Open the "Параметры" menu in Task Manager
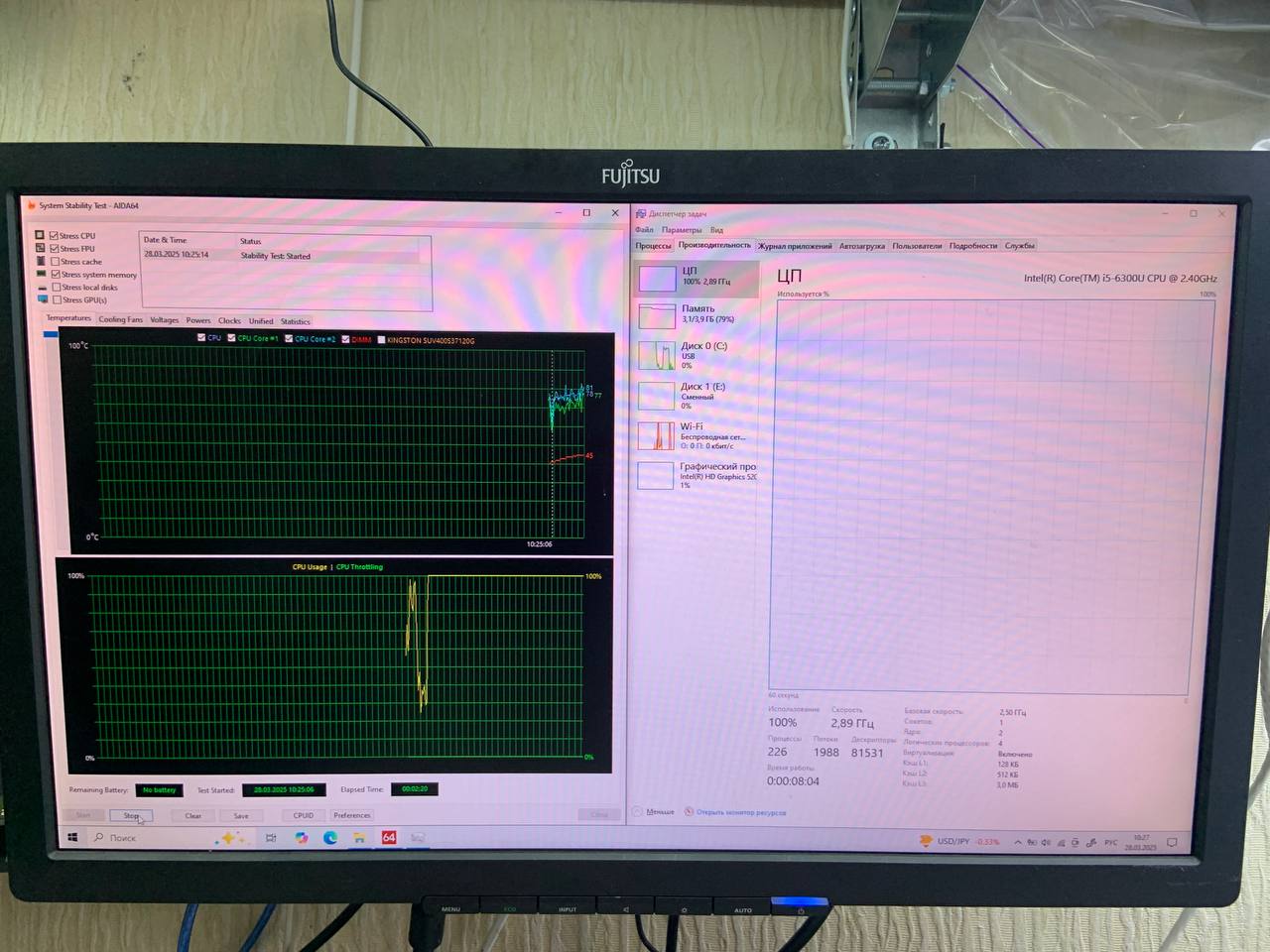This screenshot has width=1270, height=952. pyautogui.click(x=681, y=230)
